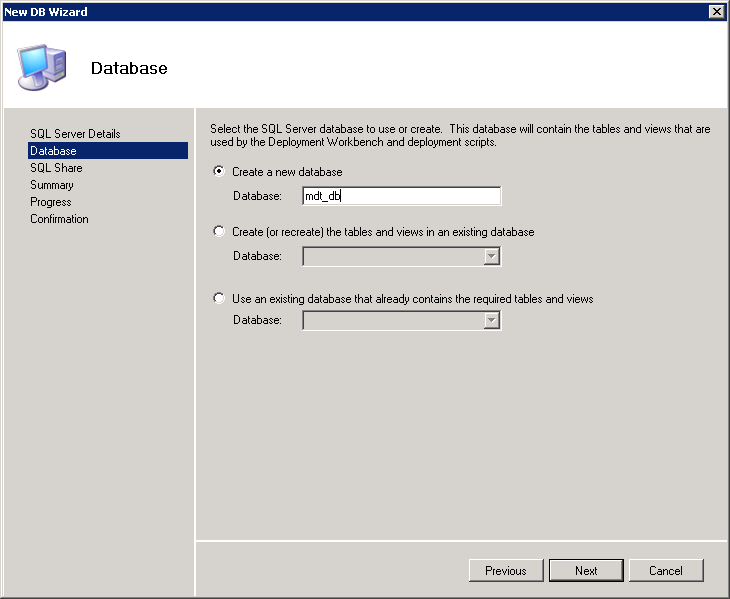This screenshot has width=730, height=599.
Task: Open the SQL Share wizard step
Action: click(x=56, y=168)
